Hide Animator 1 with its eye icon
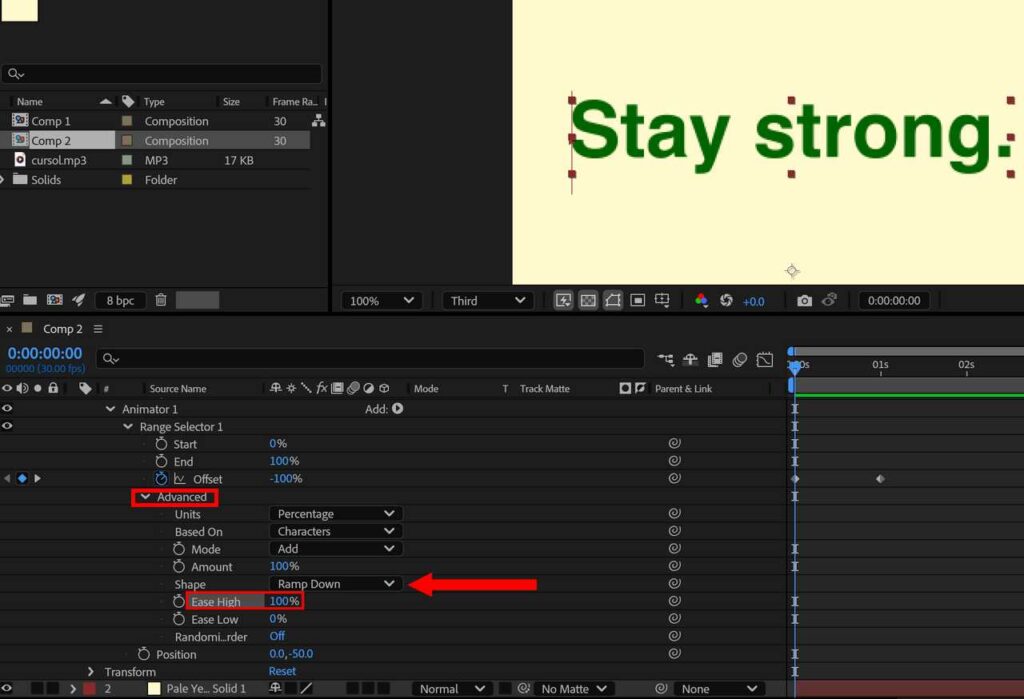1024x699 pixels. (x=7, y=408)
